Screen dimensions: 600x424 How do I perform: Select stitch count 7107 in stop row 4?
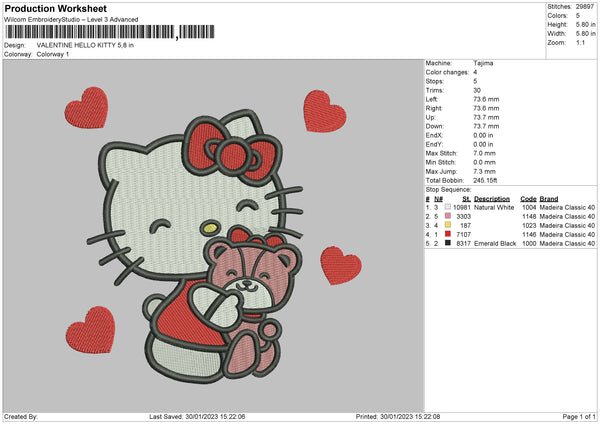click(x=464, y=235)
